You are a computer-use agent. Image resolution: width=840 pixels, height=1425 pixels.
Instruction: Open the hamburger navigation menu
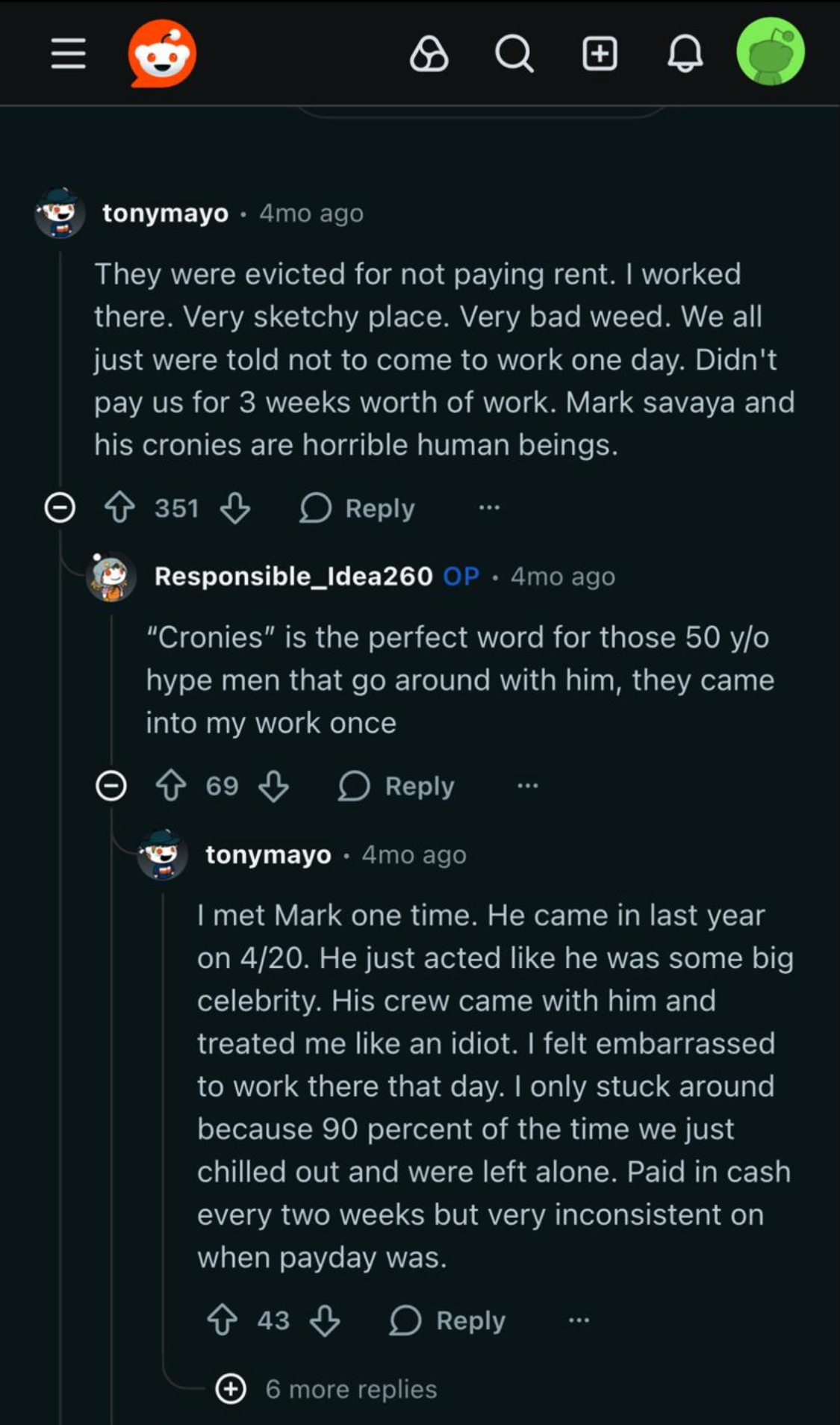[x=68, y=54]
